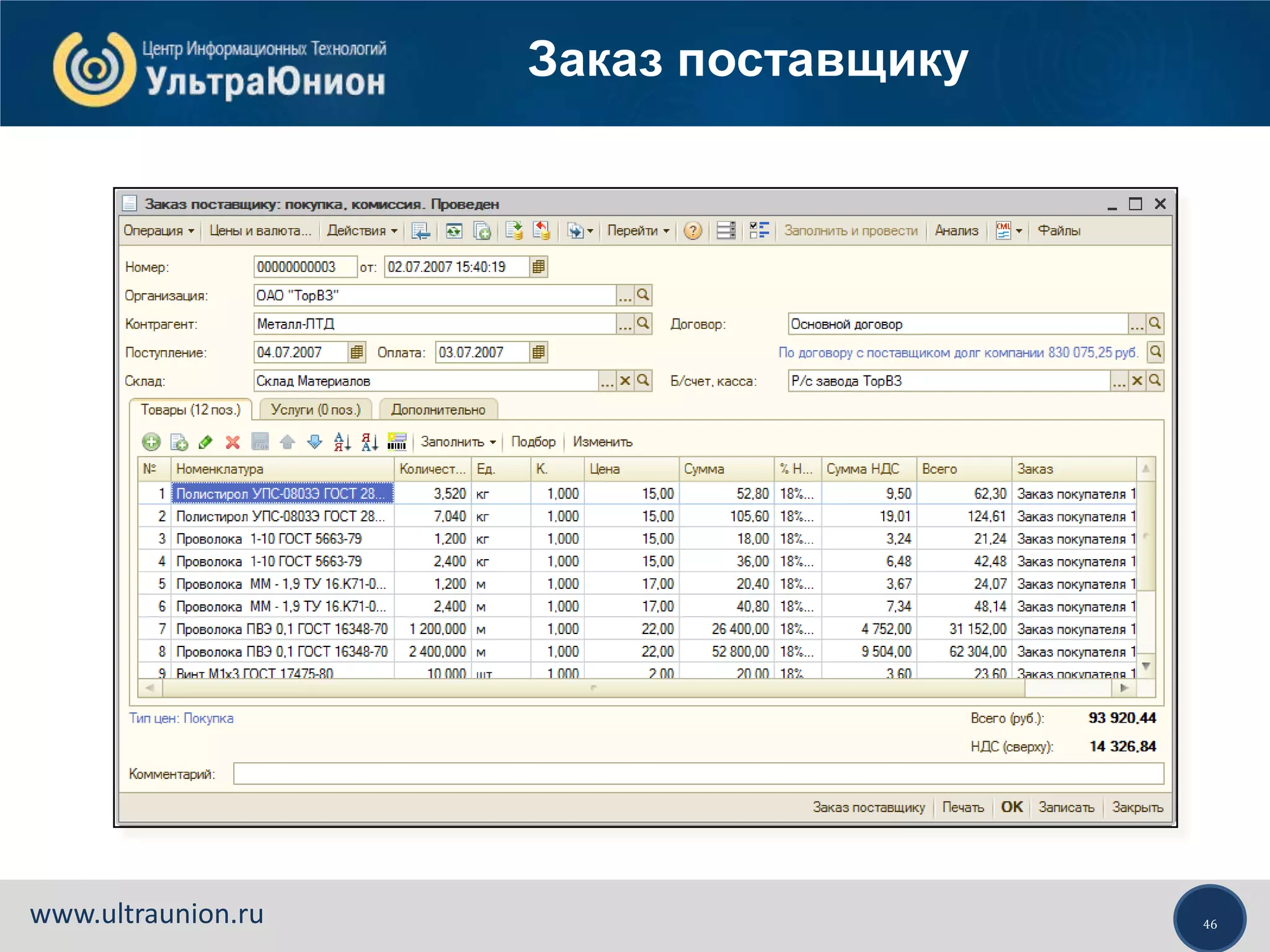Click the Подбор button
Screen dimensions: 1270x952
tap(533, 442)
